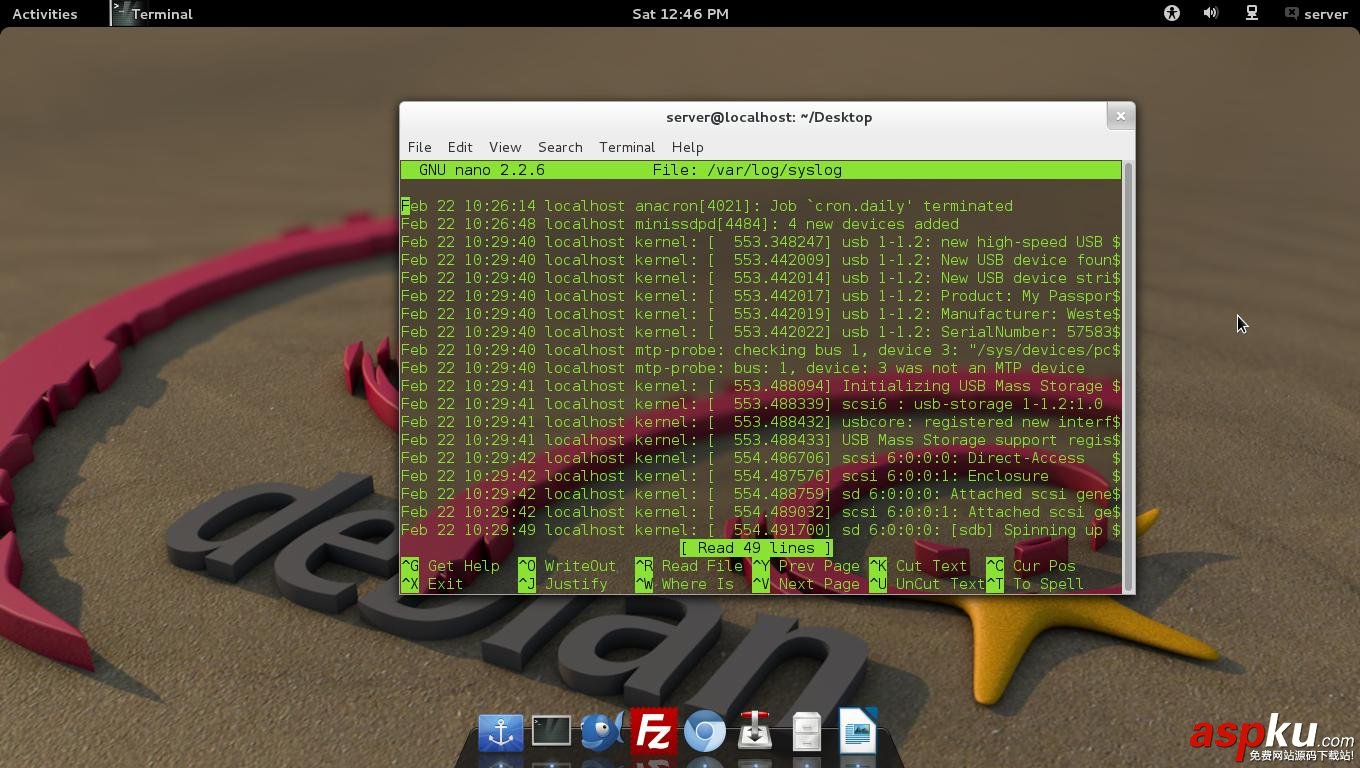Click the ^C Cur Pos shortcut
Screen dimensions: 1360x768
pos(1031,566)
